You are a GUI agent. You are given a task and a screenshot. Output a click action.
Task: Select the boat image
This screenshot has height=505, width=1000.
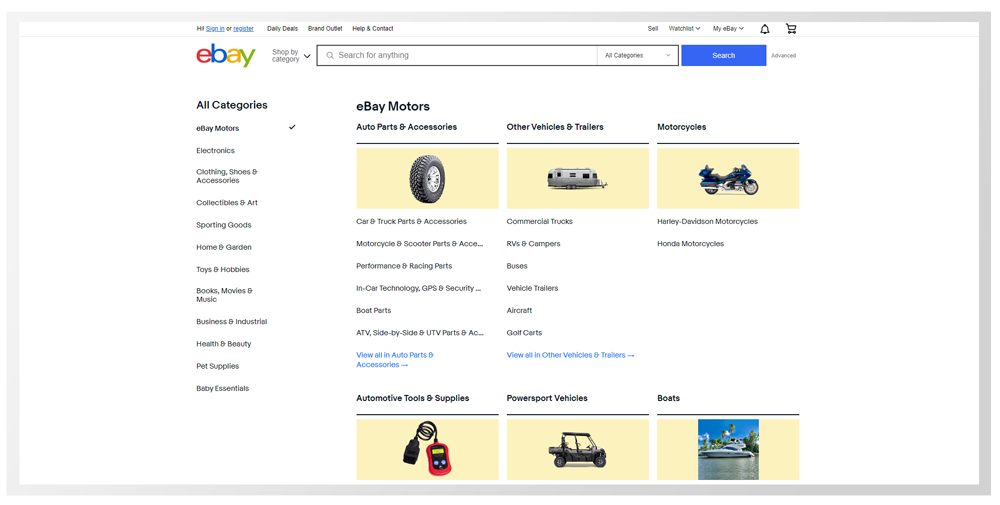728,449
